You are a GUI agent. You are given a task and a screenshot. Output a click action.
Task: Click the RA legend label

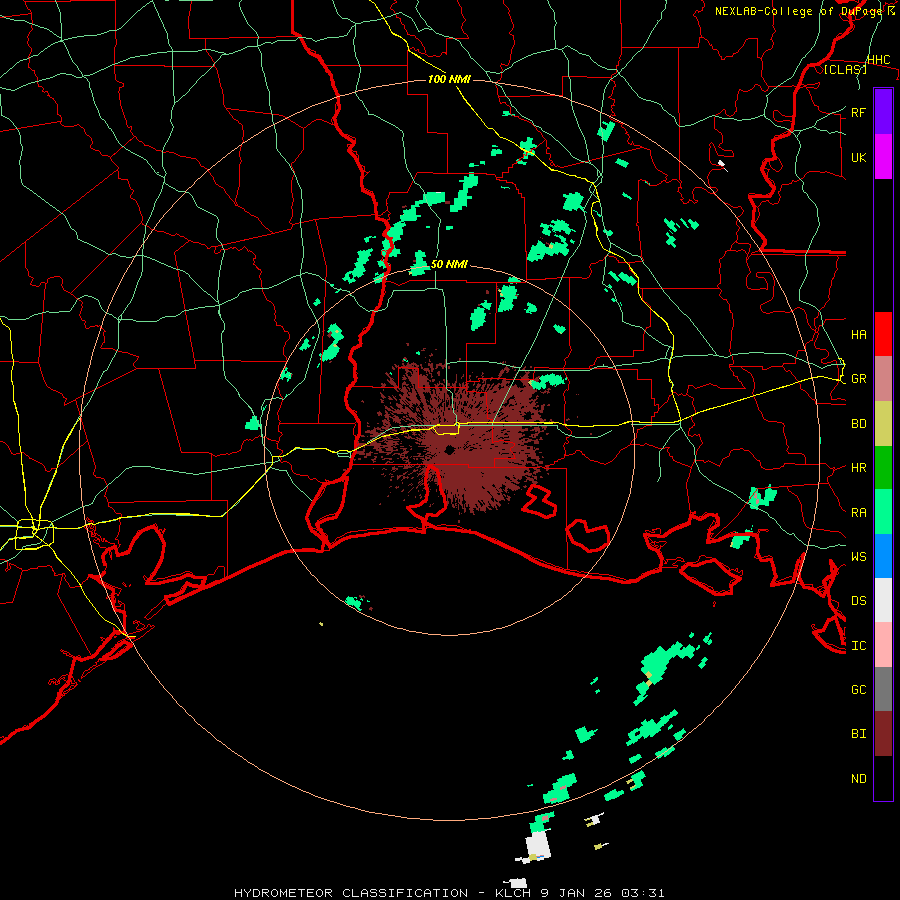coord(859,513)
